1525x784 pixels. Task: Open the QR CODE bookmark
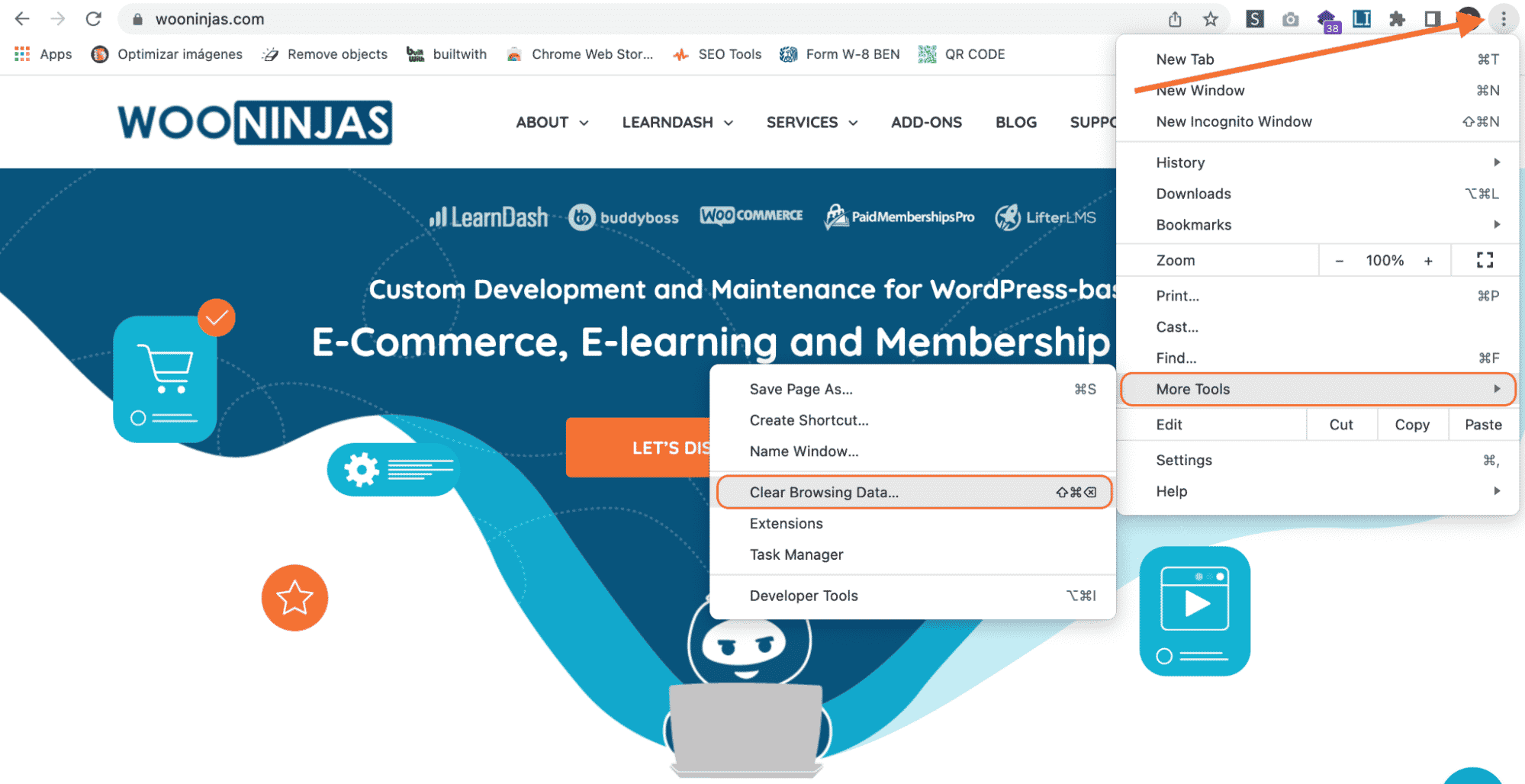point(962,54)
